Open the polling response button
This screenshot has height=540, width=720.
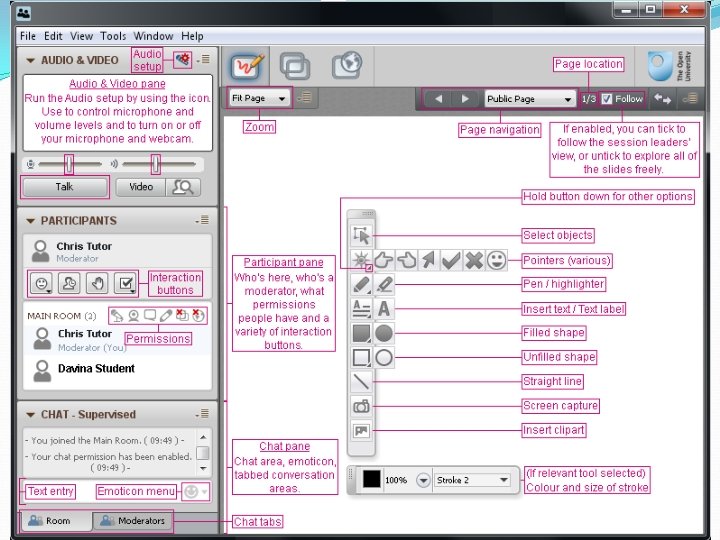(126, 283)
